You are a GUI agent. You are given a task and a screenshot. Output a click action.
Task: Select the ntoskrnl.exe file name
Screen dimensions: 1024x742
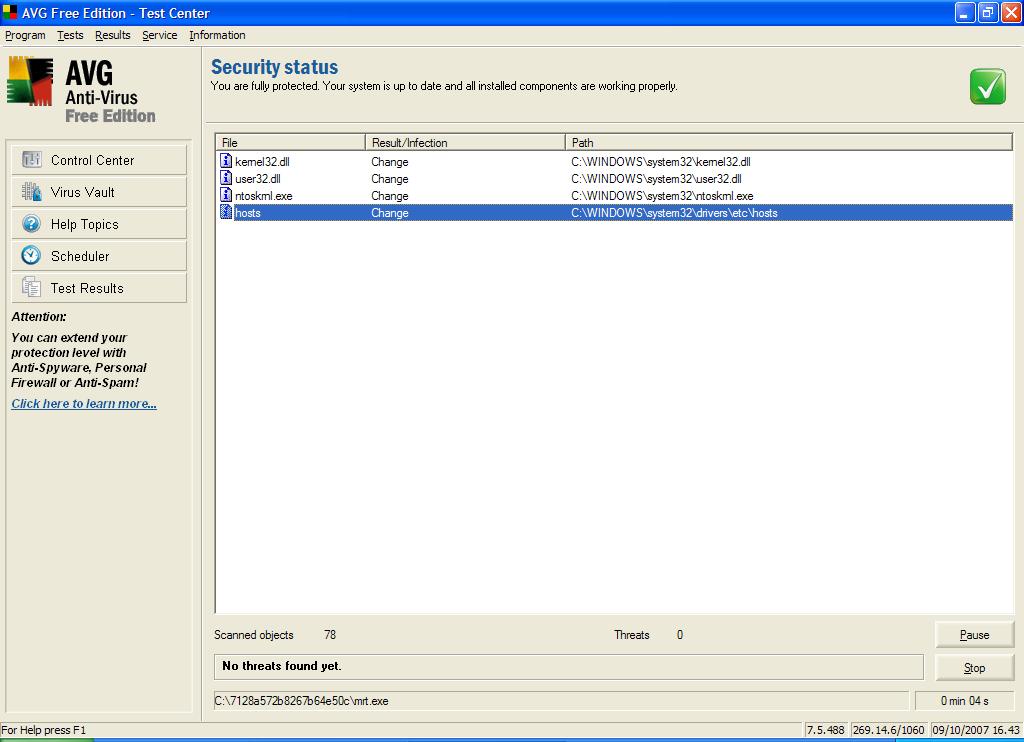click(x=263, y=196)
